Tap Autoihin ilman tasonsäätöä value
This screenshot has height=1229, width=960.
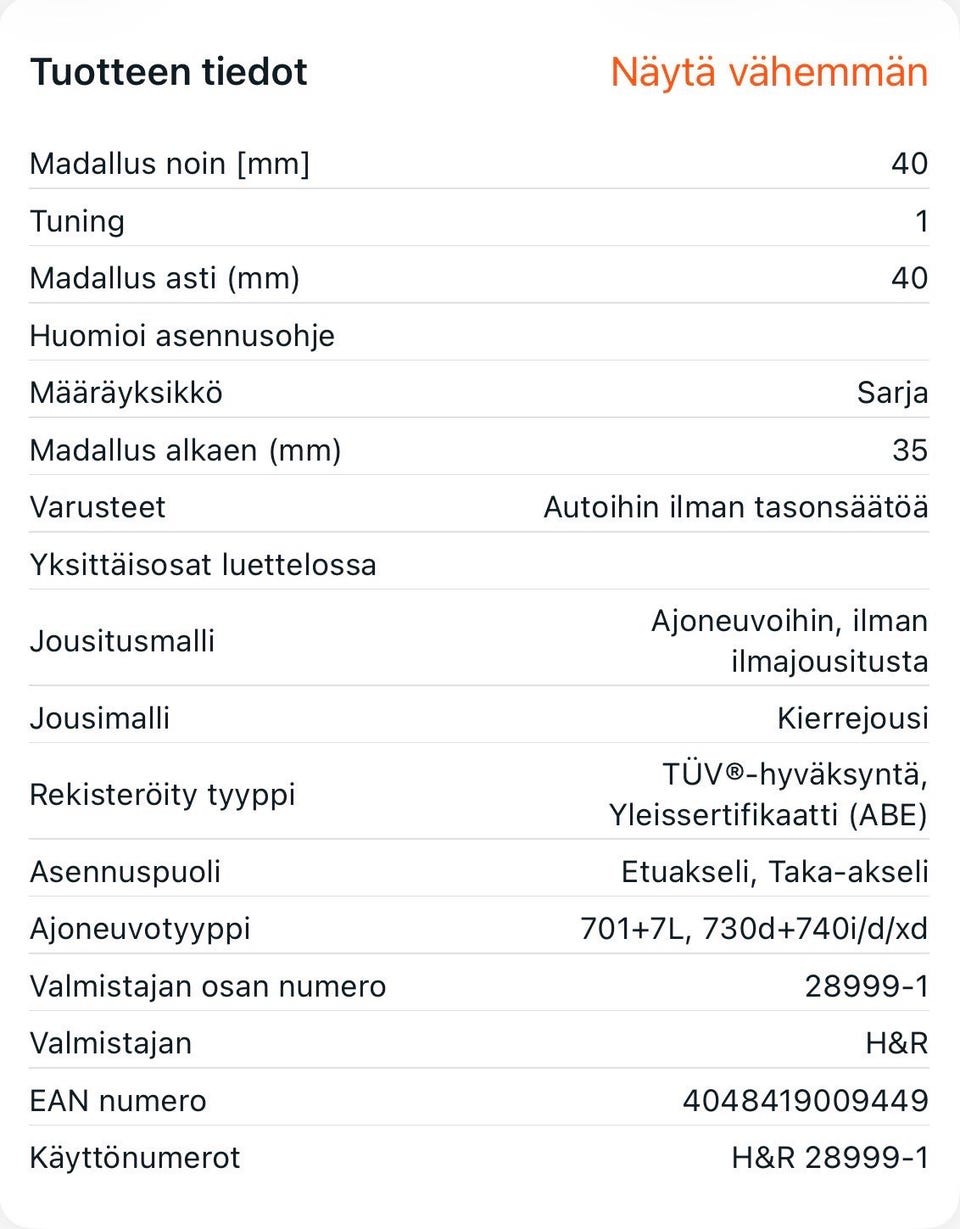(x=736, y=507)
